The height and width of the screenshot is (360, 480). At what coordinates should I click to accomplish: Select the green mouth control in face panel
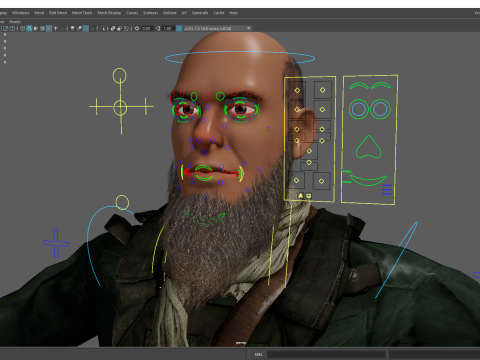coord(368,180)
